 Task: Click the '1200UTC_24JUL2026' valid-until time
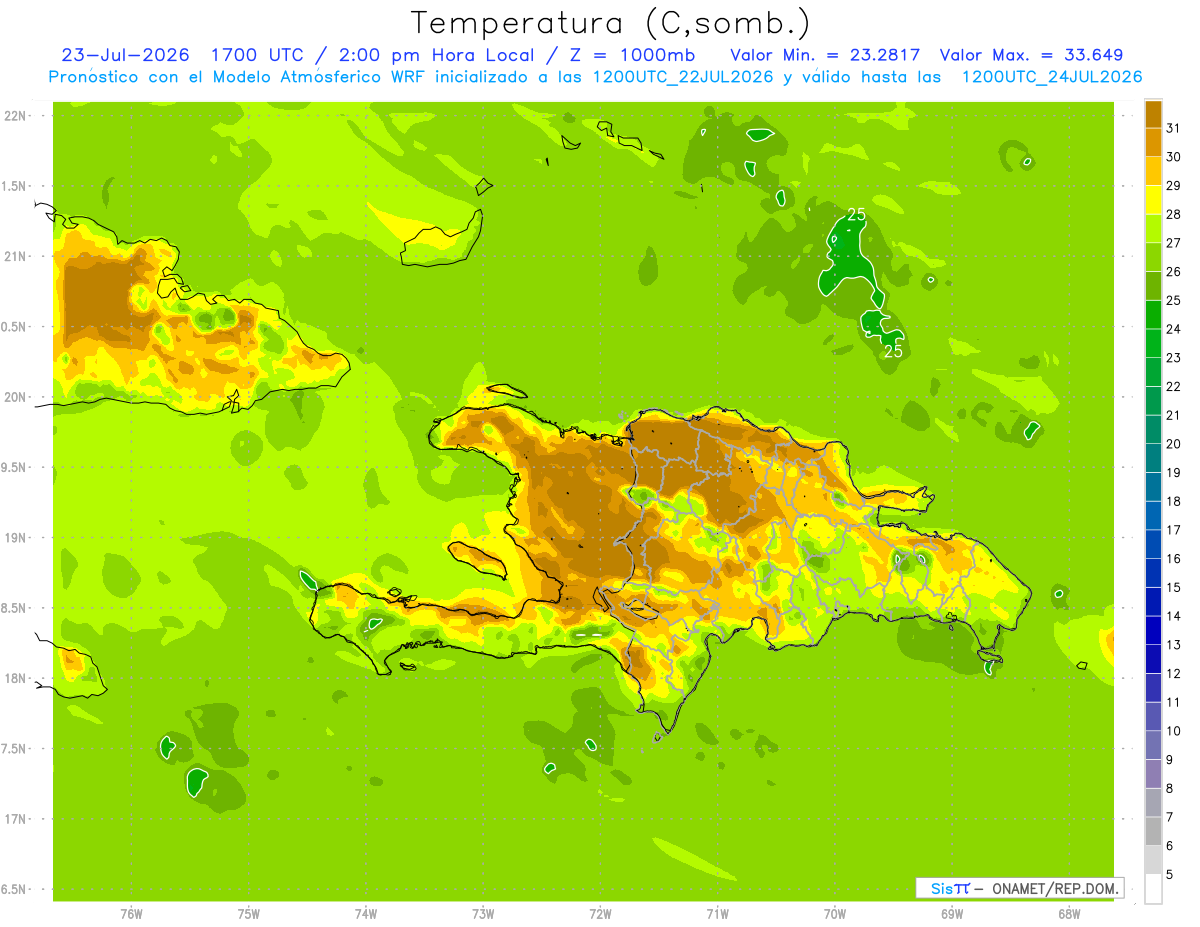coord(1051,77)
